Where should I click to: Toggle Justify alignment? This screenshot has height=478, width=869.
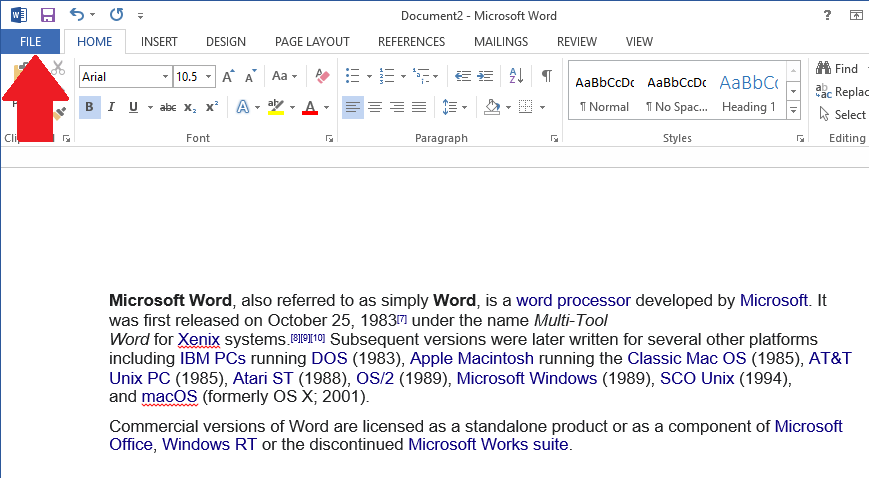(x=419, y=107)
